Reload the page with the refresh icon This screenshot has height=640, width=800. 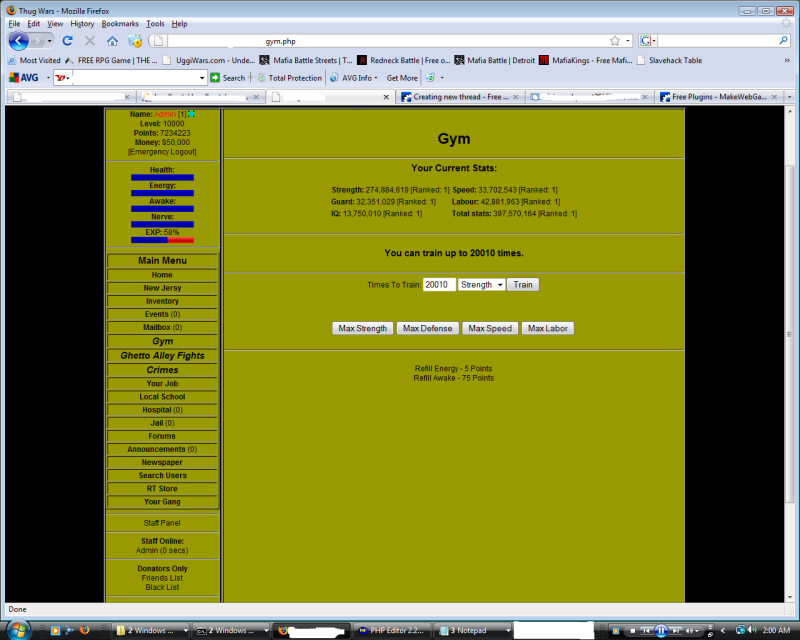[68, 41]
